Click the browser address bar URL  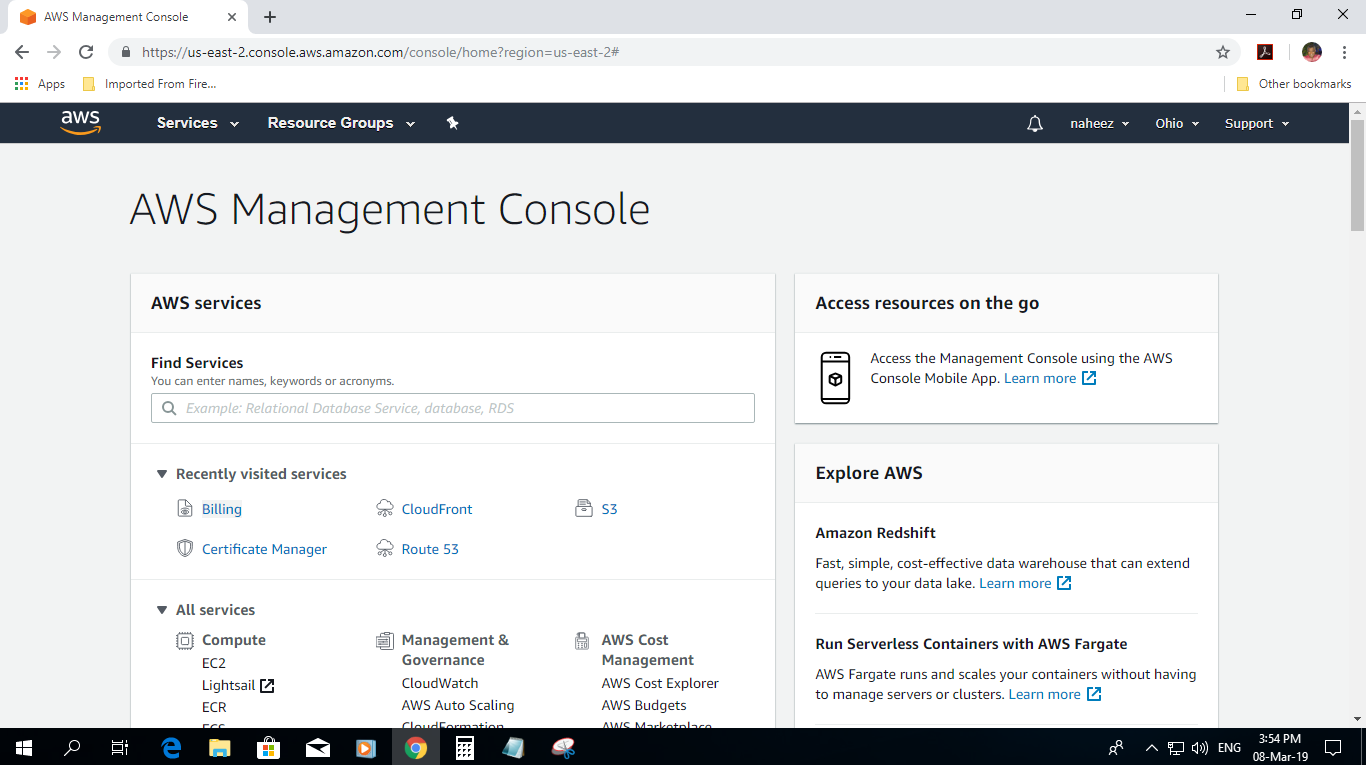coord(380,52)
